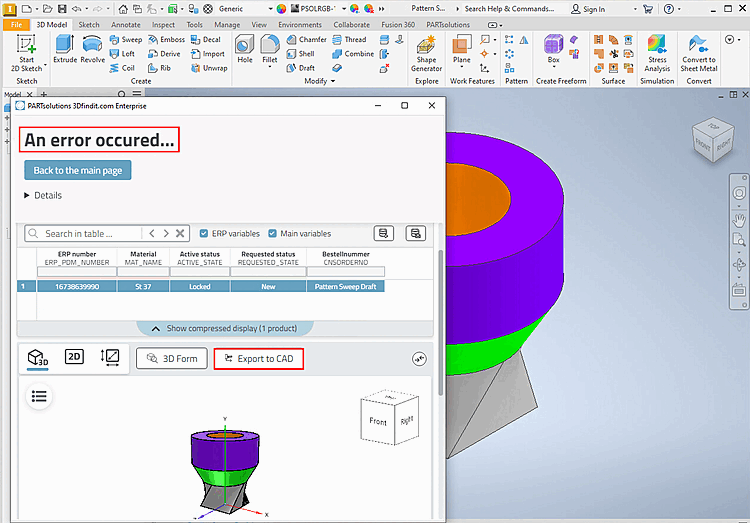
Task: Click the Search Help & Commands field
Action: [511, 9]
